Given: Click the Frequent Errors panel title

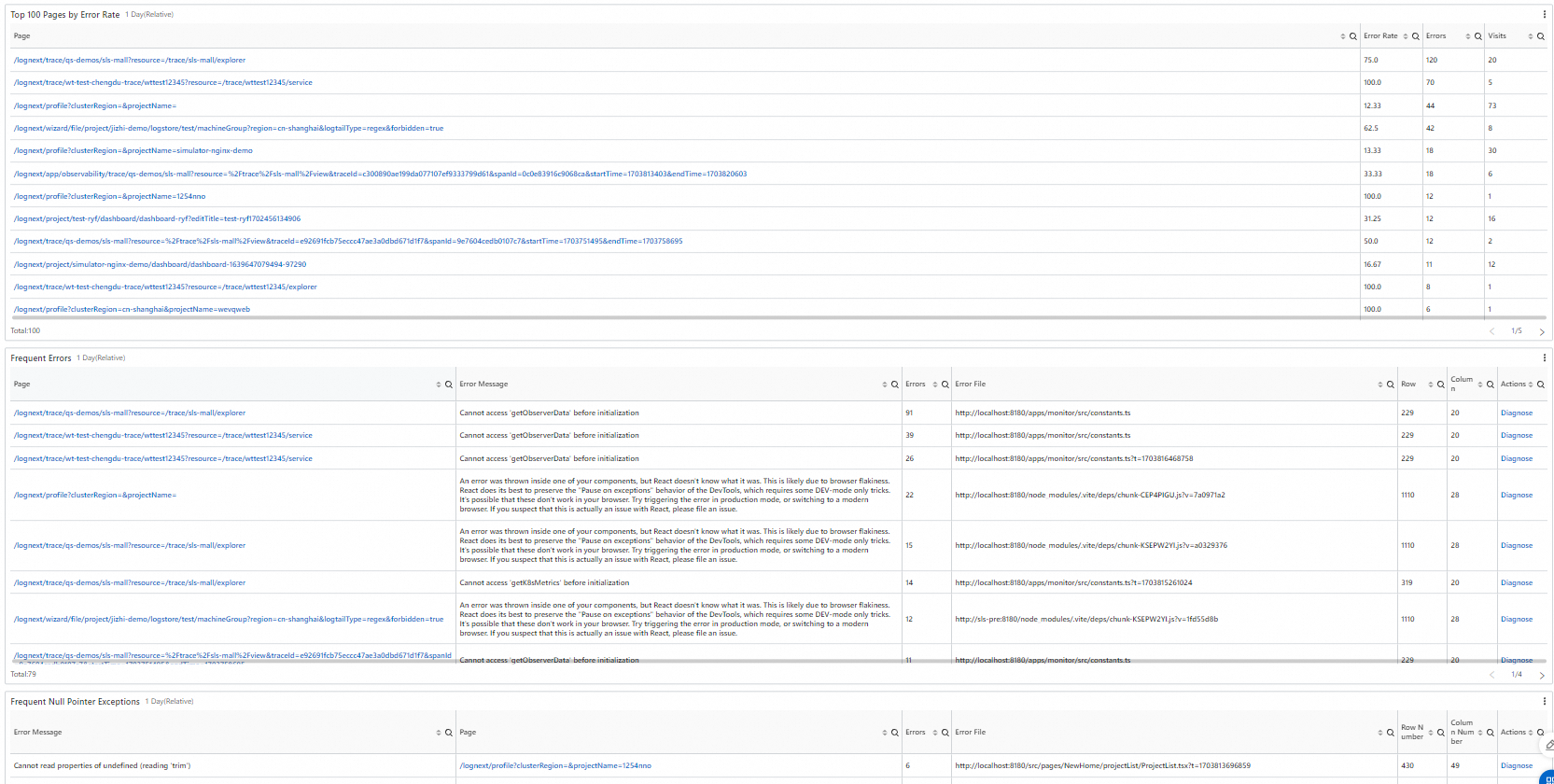Looking at the screenshot, I should [x=41, y=358].
